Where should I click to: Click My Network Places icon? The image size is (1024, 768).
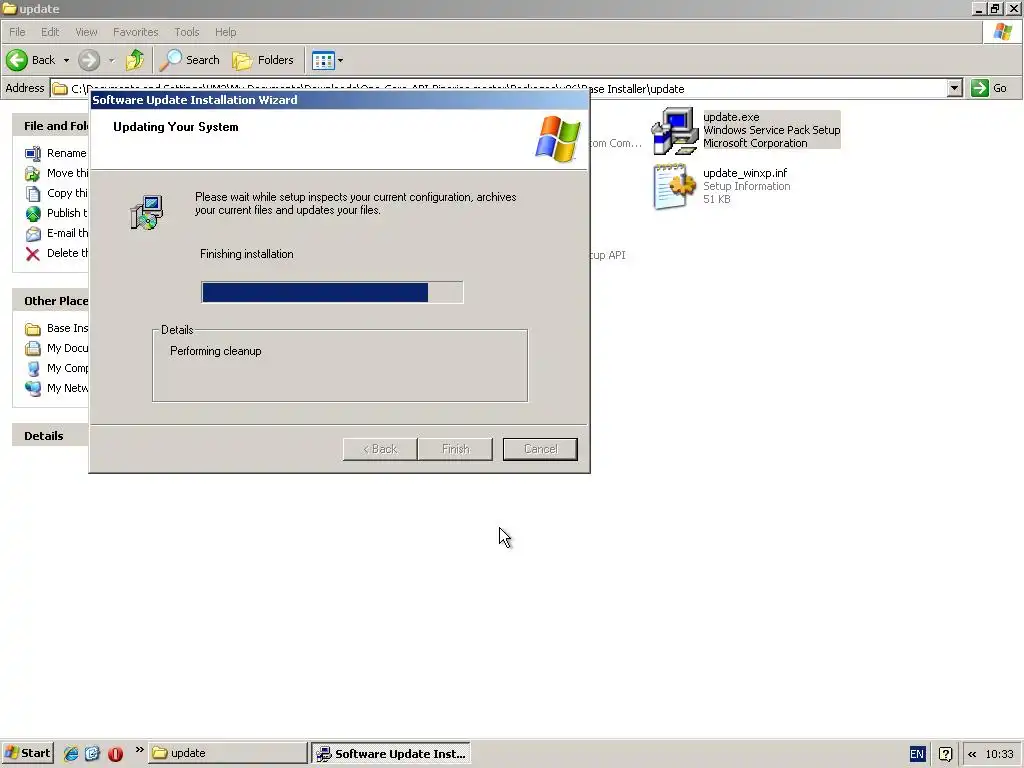click(33, 388)
